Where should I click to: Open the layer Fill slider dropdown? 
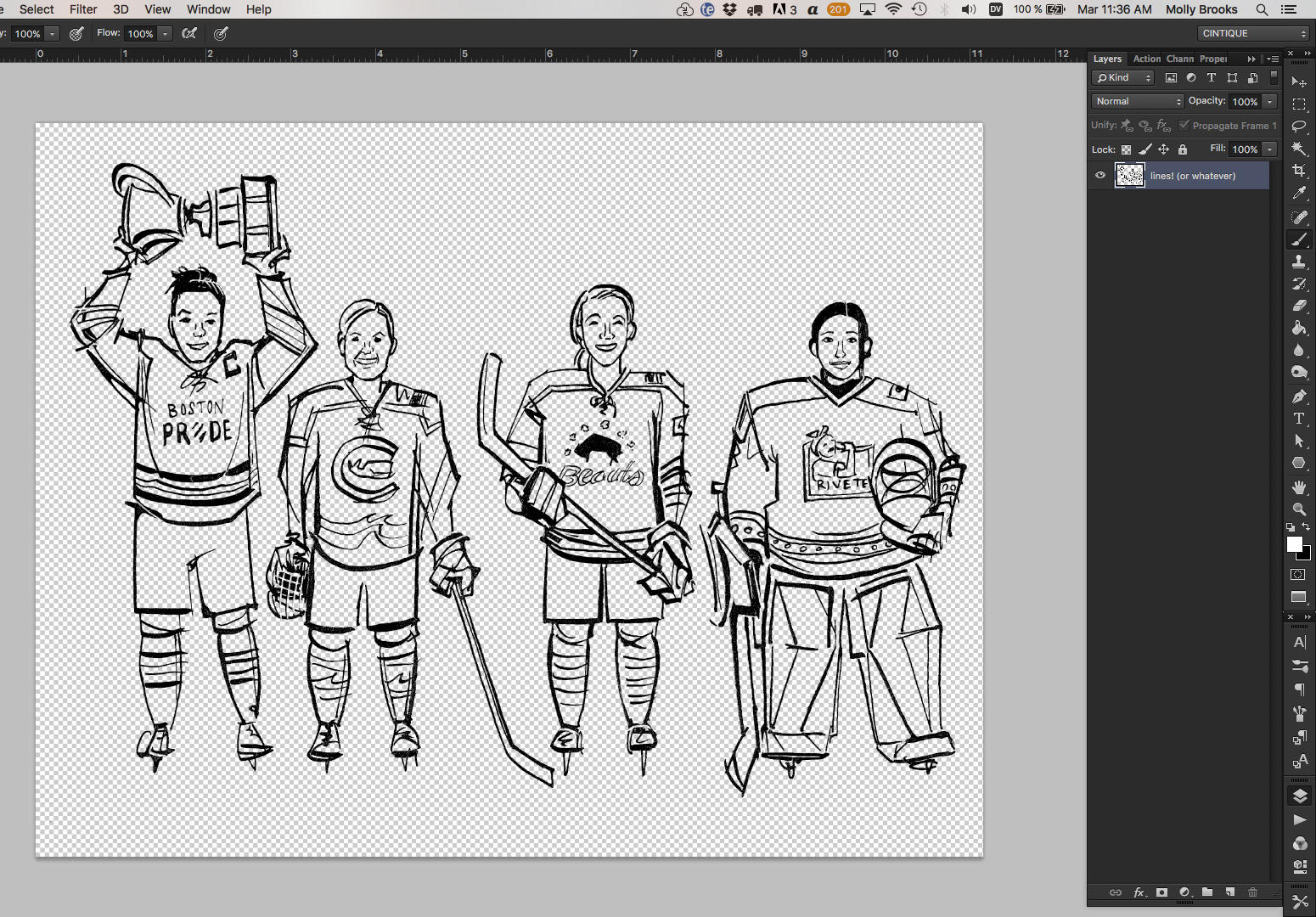pos(1270,149)
